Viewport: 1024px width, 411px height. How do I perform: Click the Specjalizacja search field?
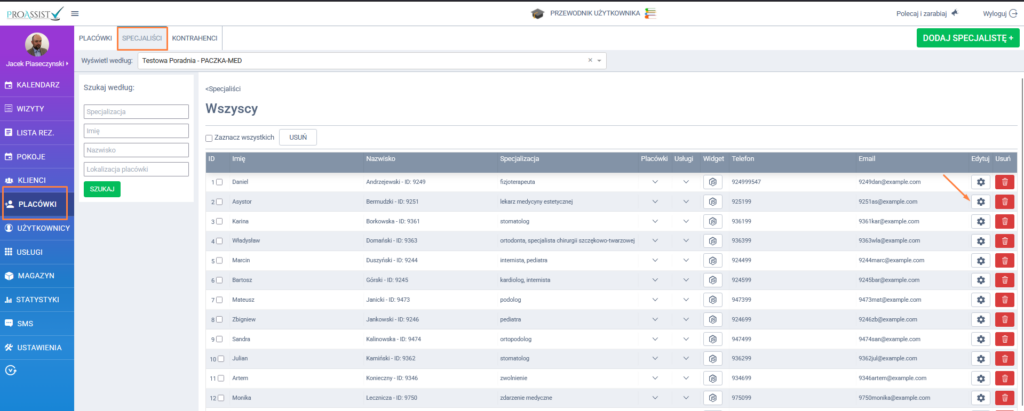[137, 111]
